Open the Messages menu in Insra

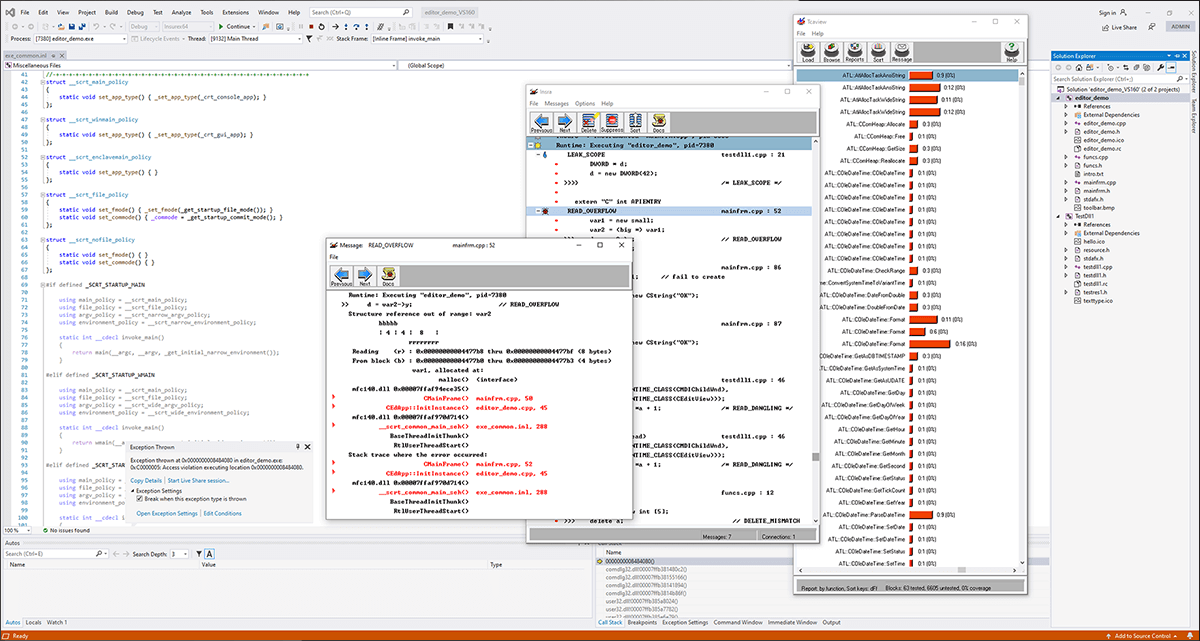556,104
